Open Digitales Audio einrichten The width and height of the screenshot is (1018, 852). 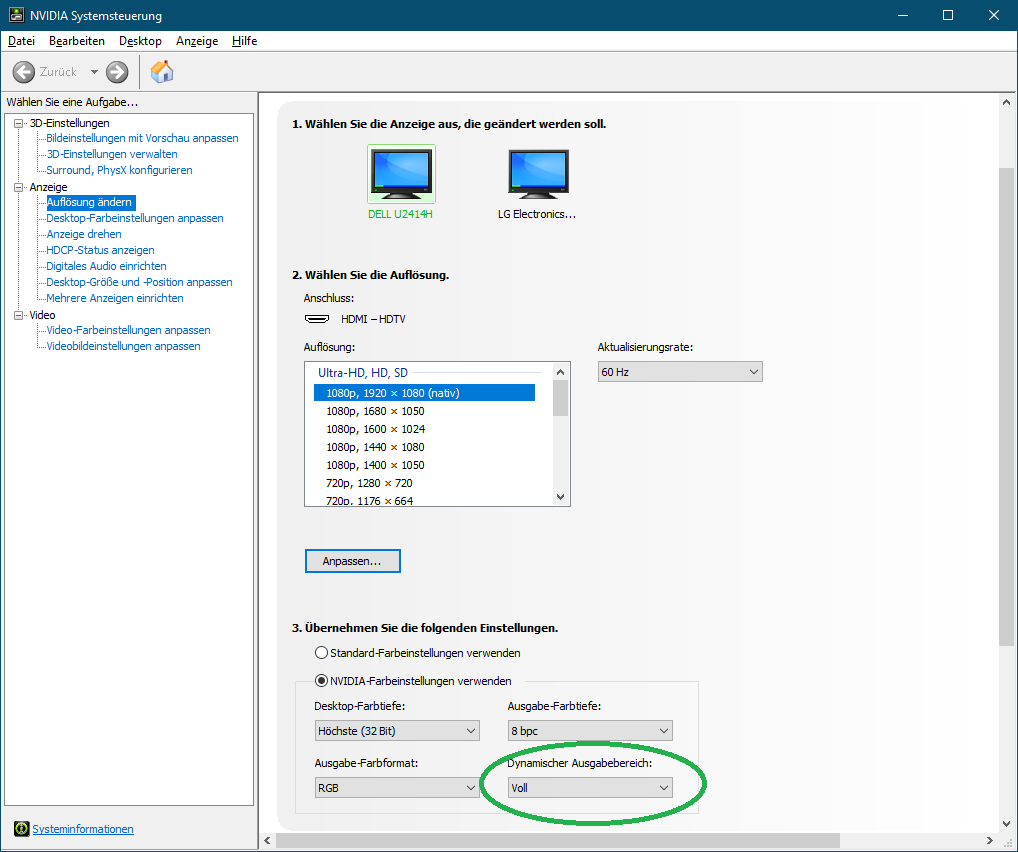coord(106,266)
